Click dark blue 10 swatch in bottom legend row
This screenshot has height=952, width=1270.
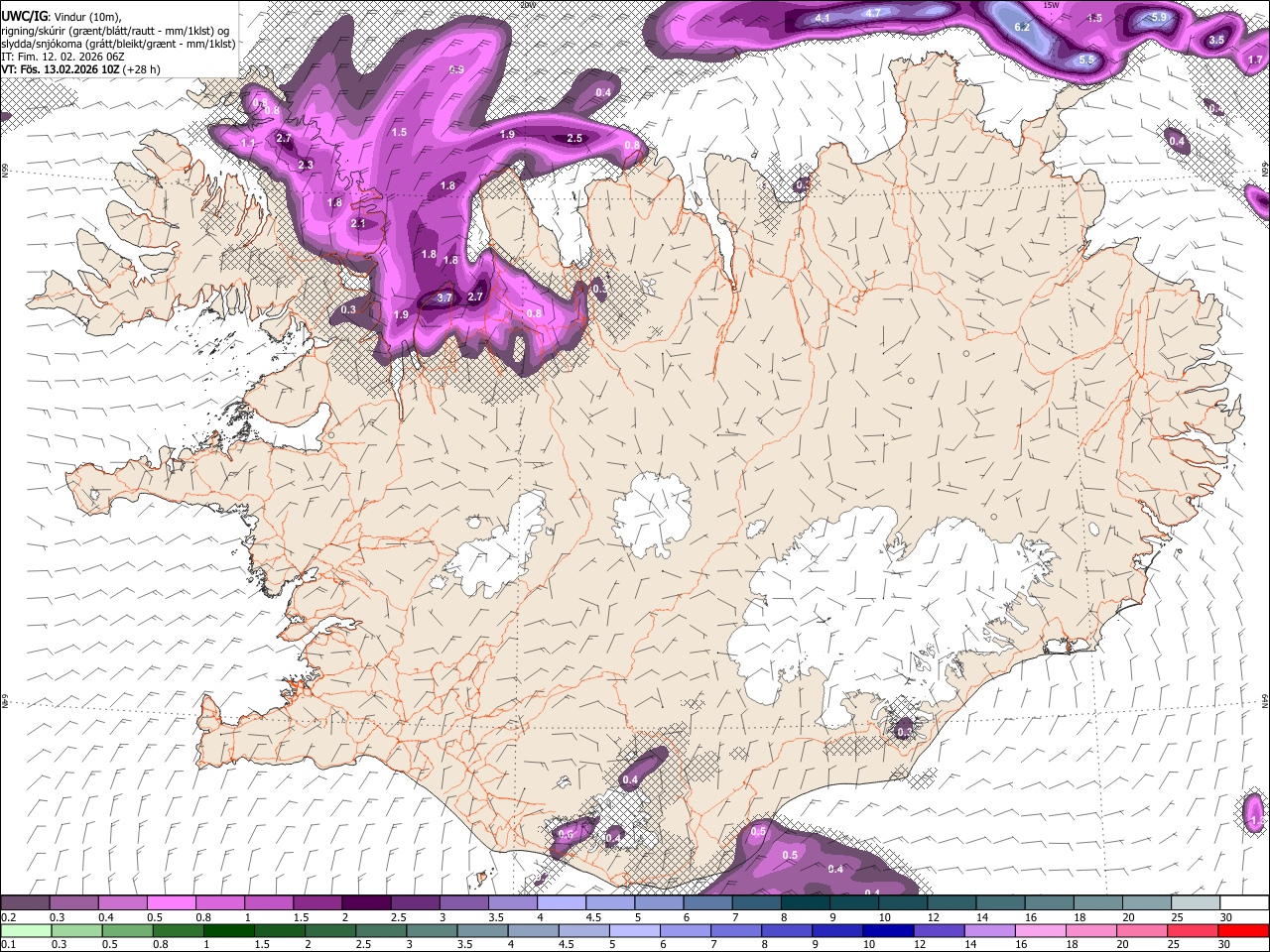(890, 930)
